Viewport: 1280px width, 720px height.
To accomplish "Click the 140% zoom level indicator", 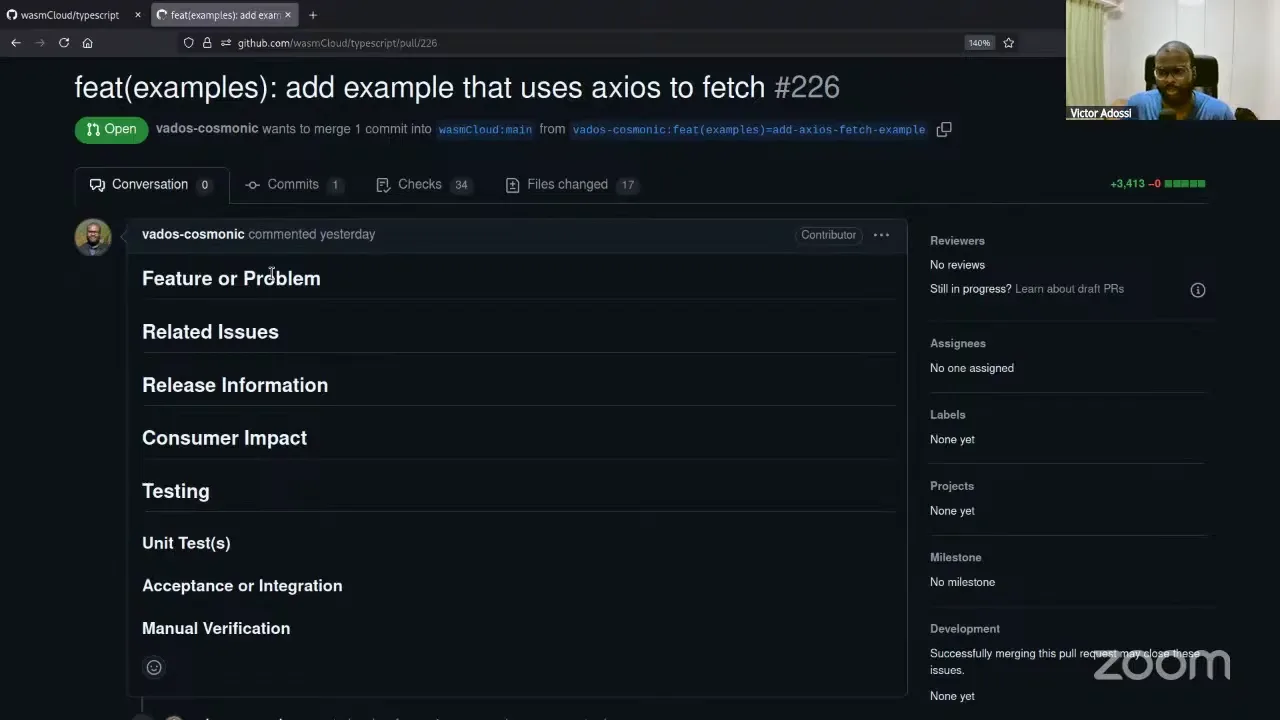I will [x=979, y=43].
